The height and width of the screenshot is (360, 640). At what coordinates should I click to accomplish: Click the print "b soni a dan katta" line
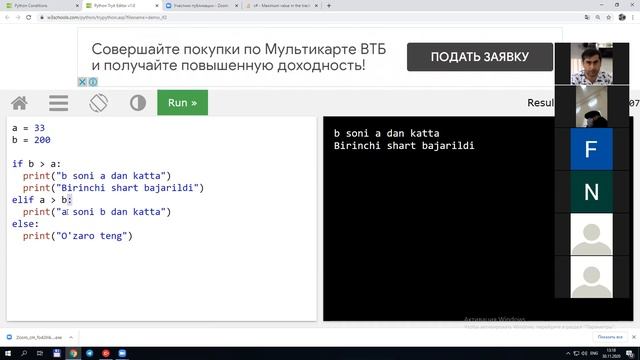point(97,176)
